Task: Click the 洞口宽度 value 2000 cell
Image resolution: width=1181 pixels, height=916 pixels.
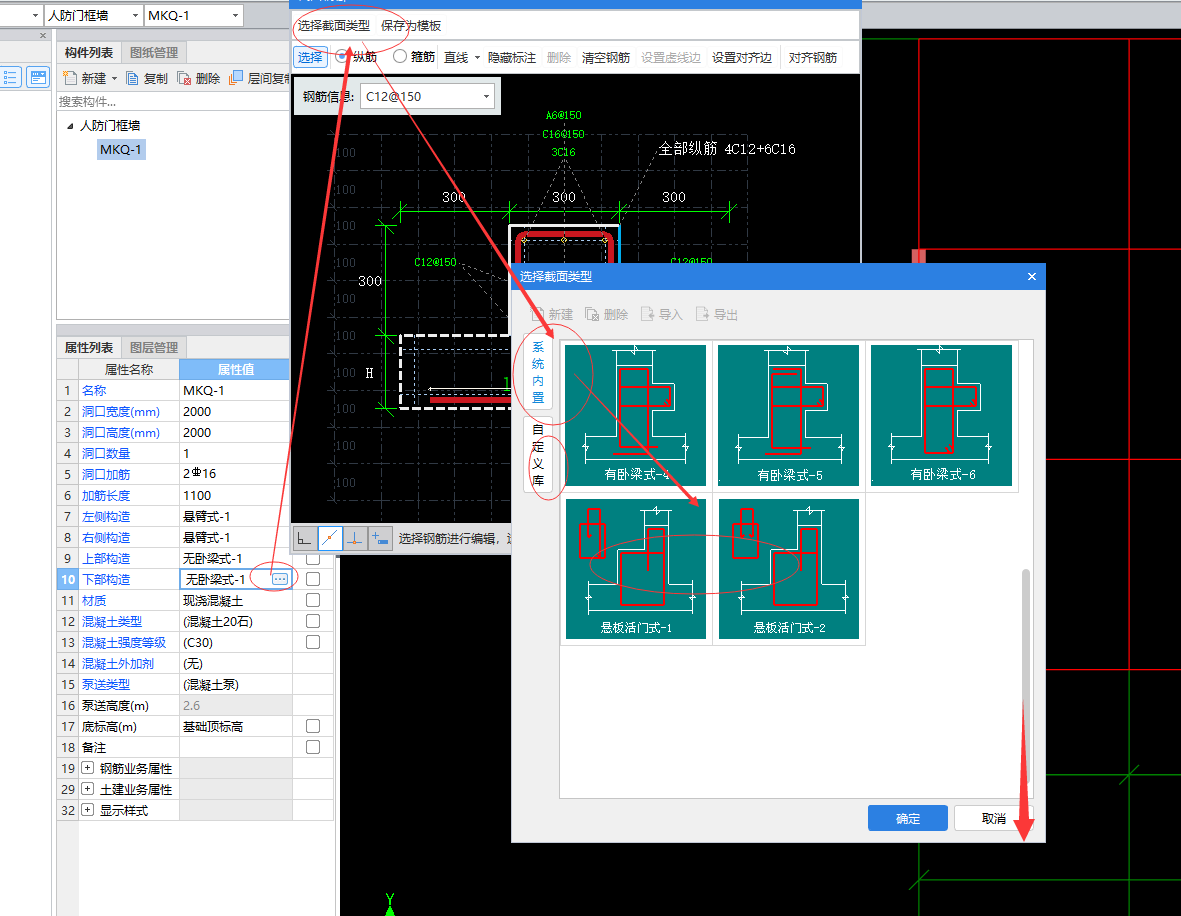Action: click(234, 411)
